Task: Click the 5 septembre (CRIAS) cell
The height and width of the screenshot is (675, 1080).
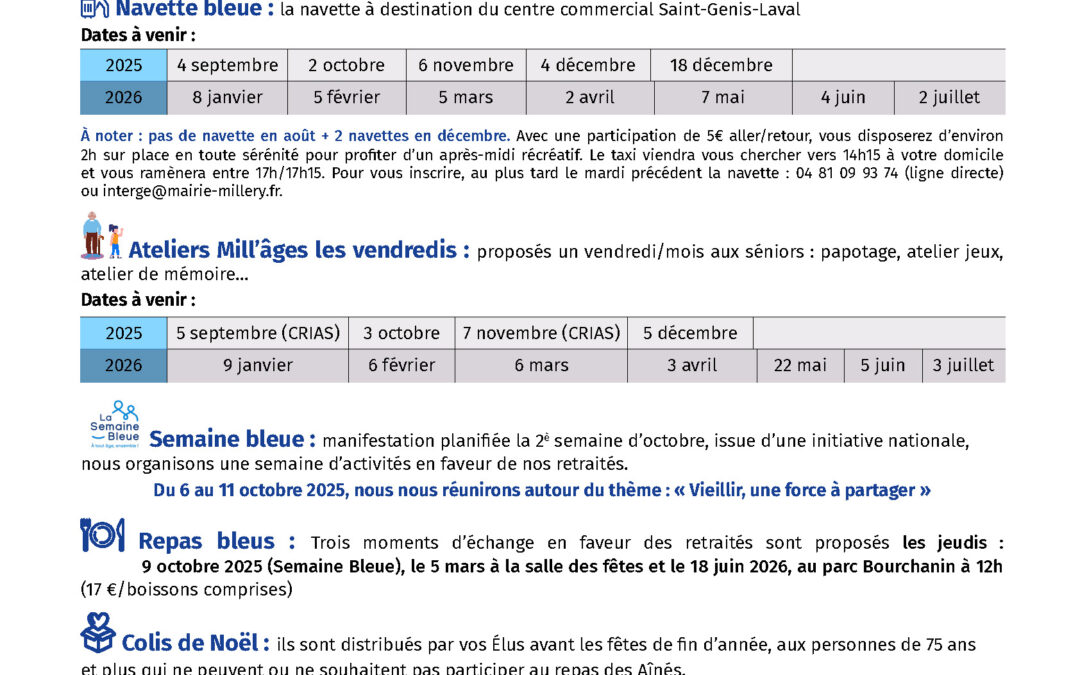Action: click(258, 333)
